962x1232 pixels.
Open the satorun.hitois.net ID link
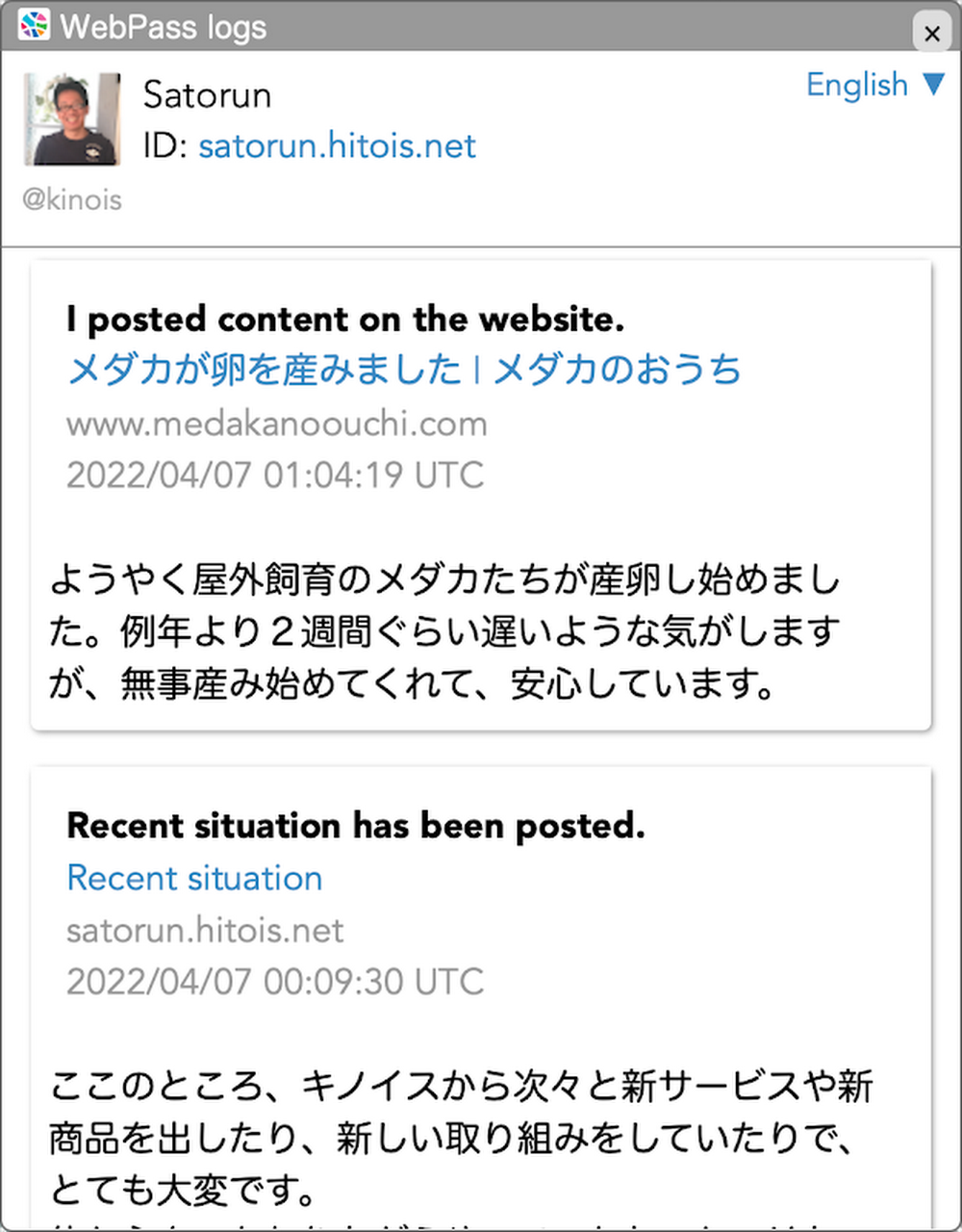pos(337,146)
